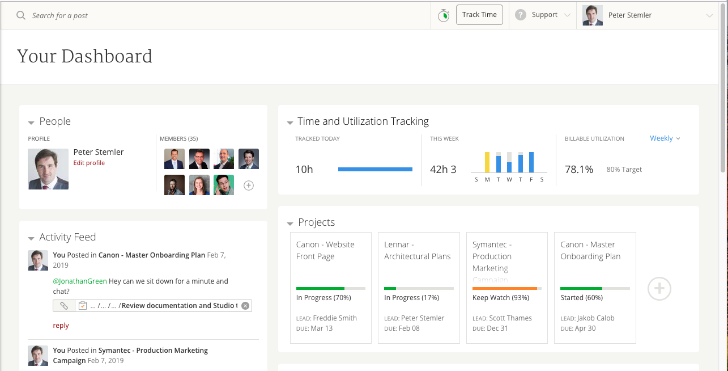Collapse Time and Utilization Tracking panel
728x371 pixels.
point(290,123)
